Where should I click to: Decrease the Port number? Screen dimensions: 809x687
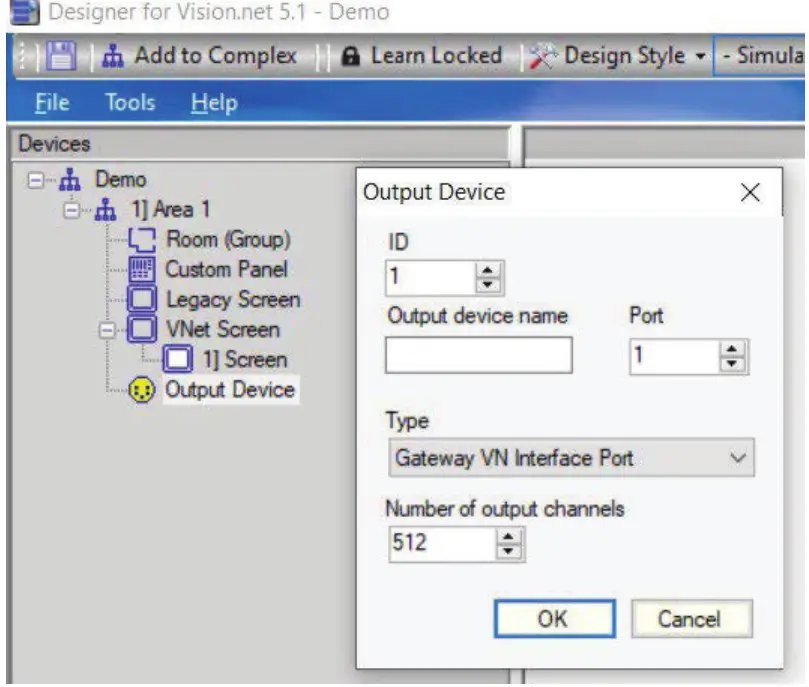click(732, 364)
